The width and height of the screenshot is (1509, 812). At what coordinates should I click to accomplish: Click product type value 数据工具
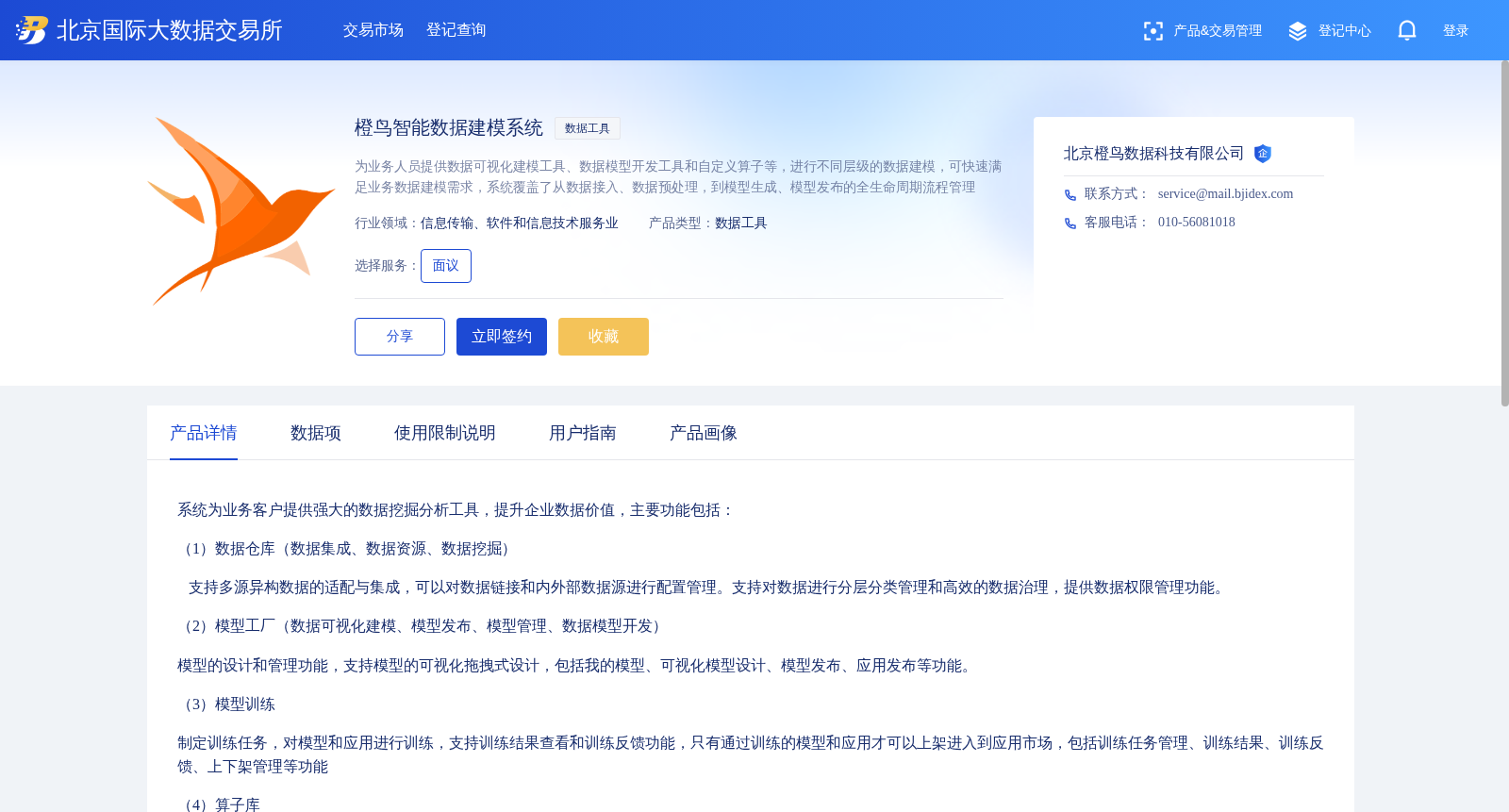point(741,224)
